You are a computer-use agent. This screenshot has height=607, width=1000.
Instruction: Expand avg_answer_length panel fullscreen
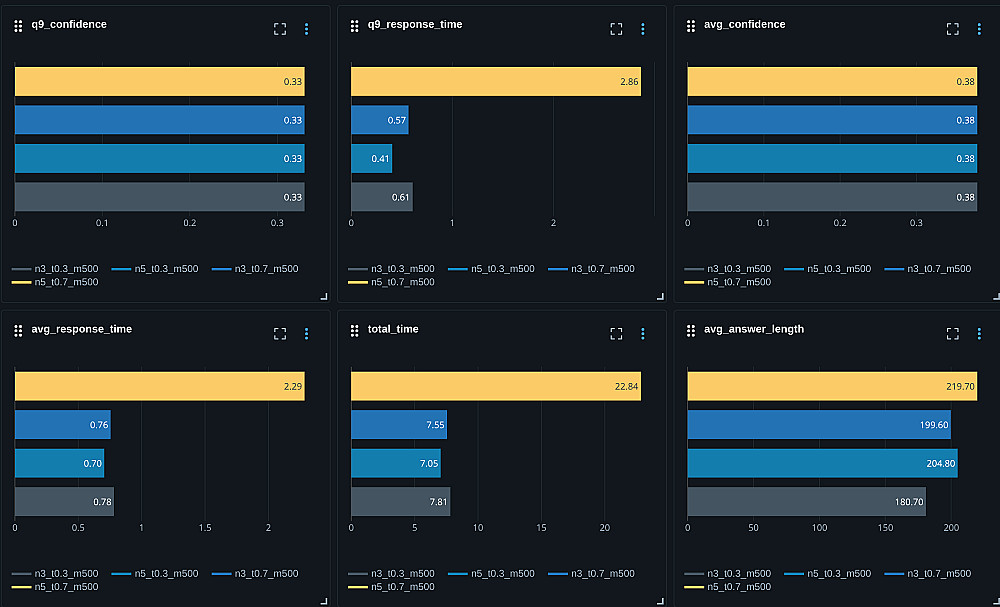tap(953, 333)
